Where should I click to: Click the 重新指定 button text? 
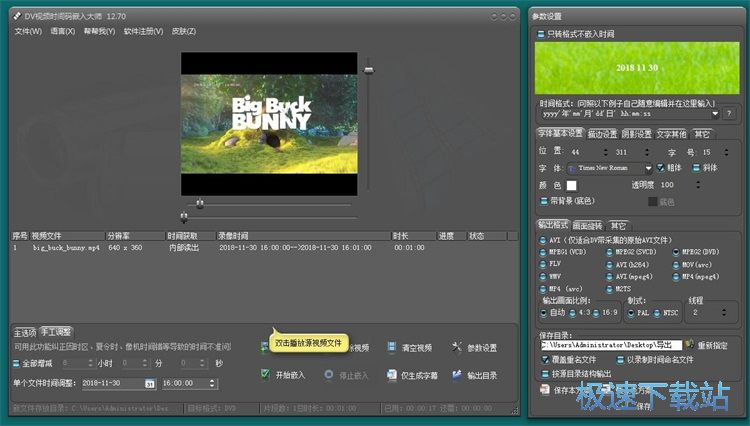[x=712, y=345]
